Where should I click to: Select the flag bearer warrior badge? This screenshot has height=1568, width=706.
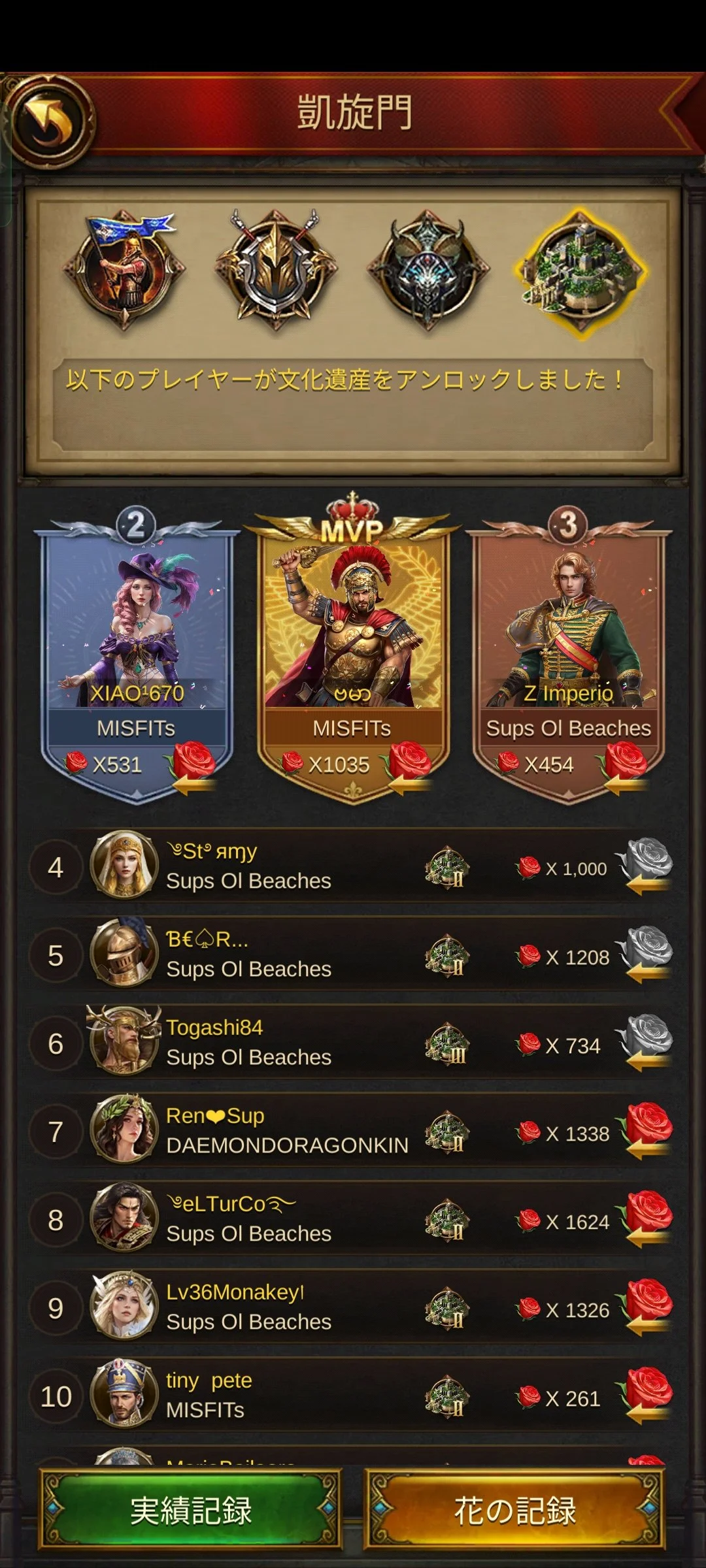(x=125, y=270)
